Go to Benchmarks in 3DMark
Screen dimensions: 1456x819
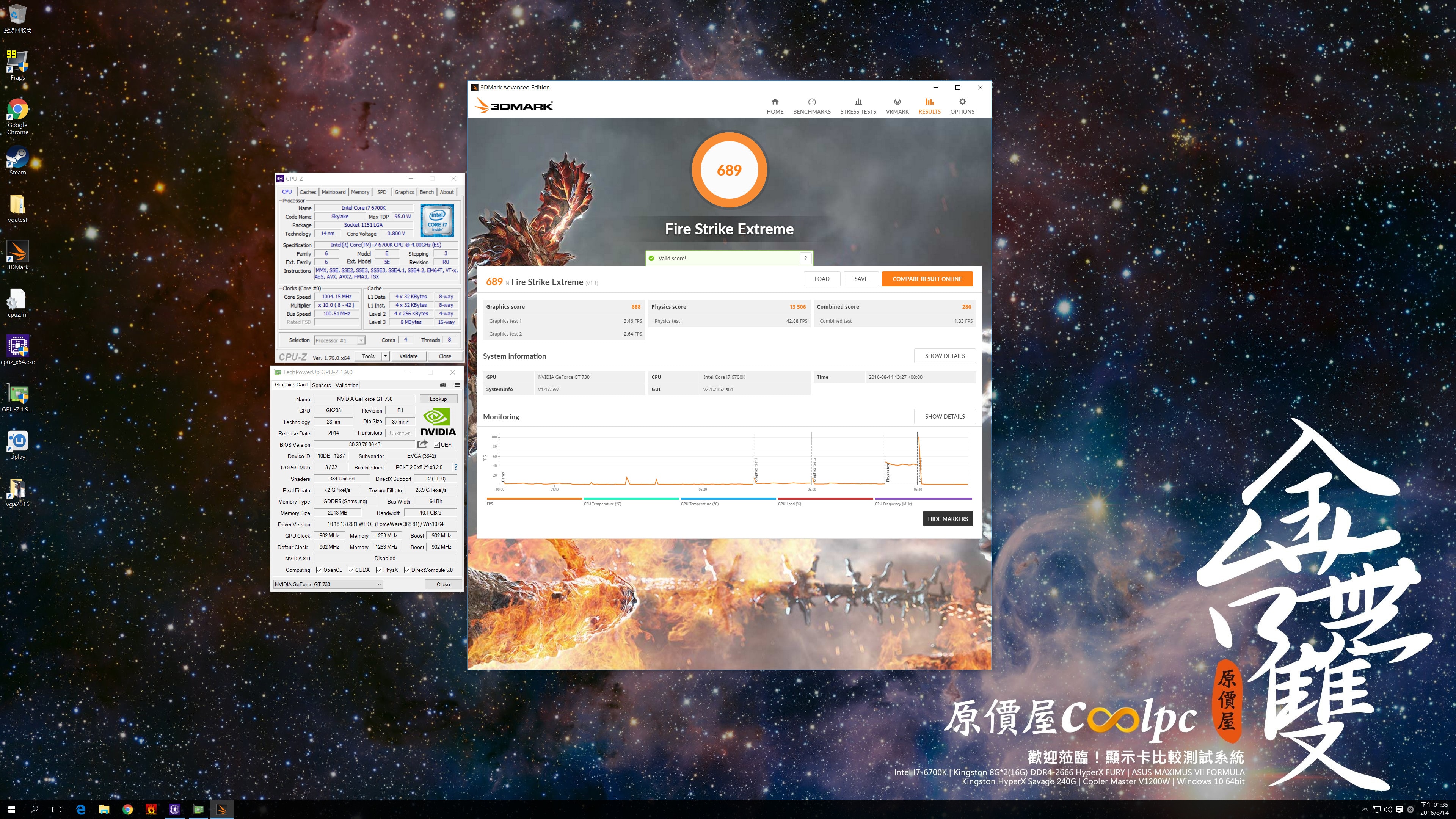point(812,106)
